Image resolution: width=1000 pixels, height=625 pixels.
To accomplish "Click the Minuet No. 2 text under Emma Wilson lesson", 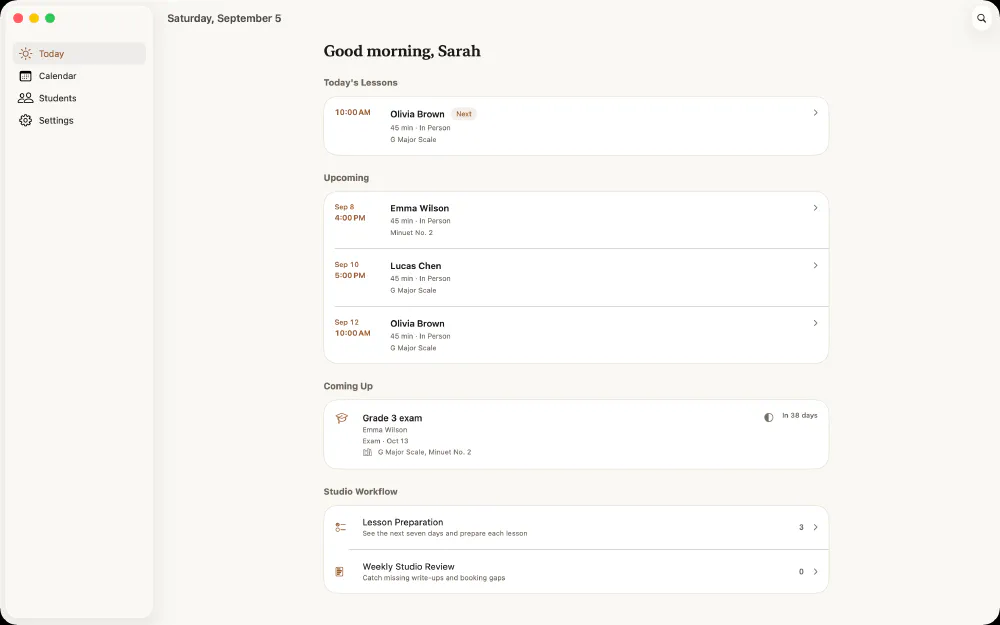I will click(411, 233).
